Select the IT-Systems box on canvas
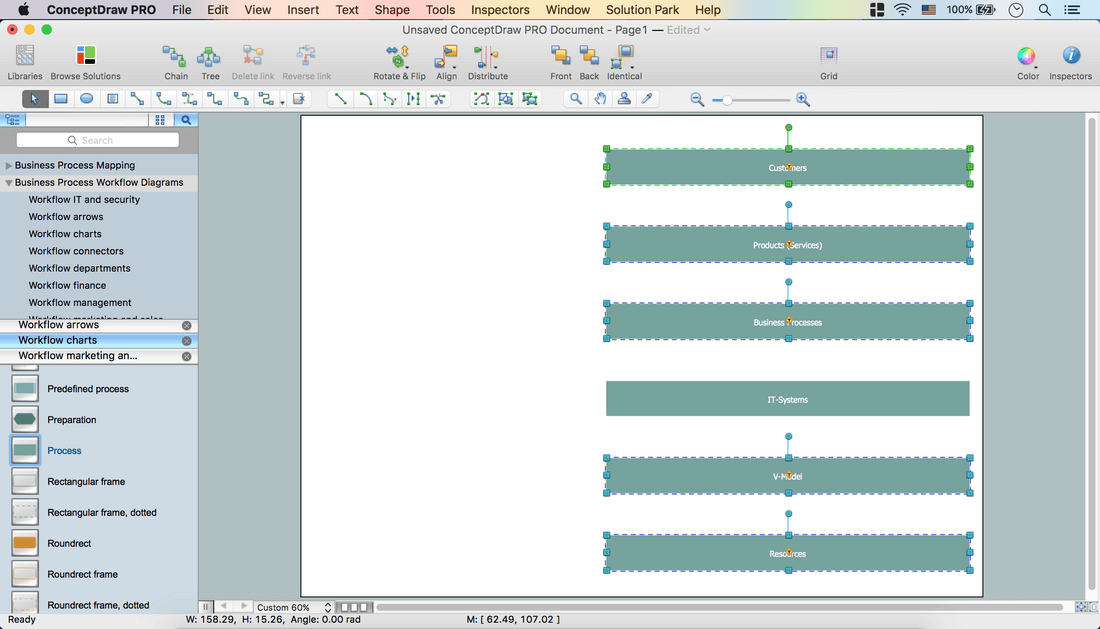The image size is (1100, 629). pos(787,399)
